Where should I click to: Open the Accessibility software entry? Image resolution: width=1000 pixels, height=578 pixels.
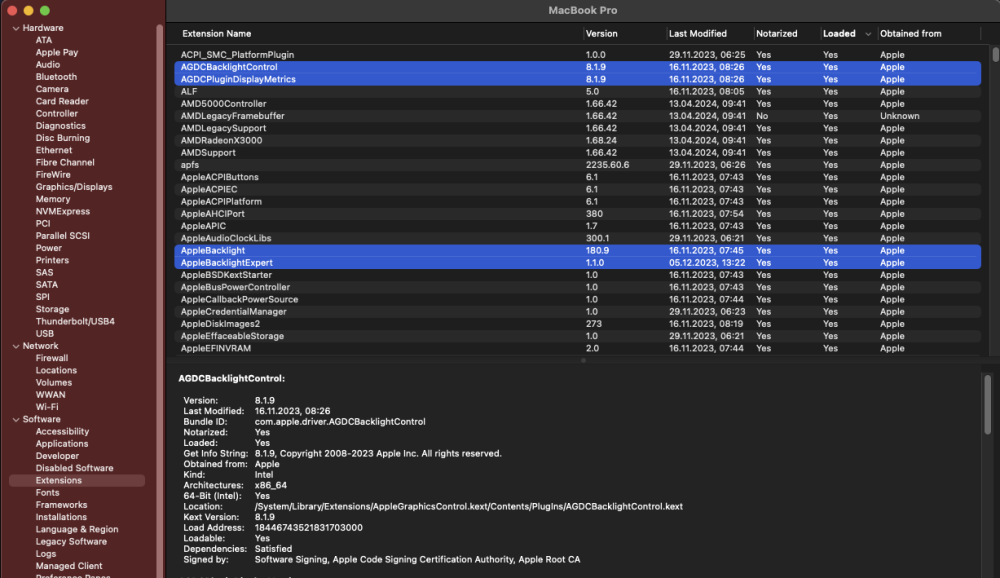62,431
